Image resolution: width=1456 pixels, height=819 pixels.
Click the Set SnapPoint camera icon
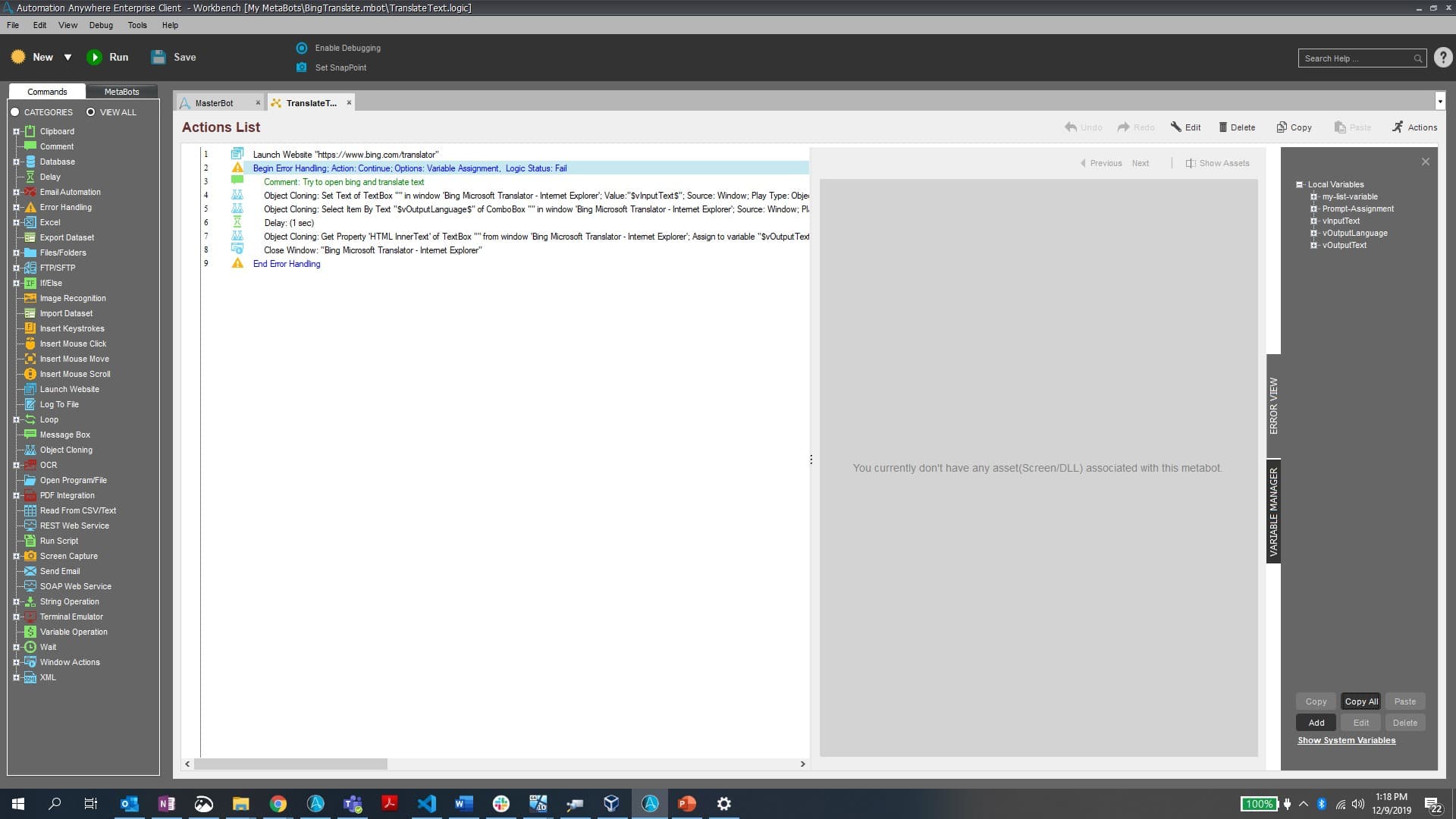pos(302,67)
